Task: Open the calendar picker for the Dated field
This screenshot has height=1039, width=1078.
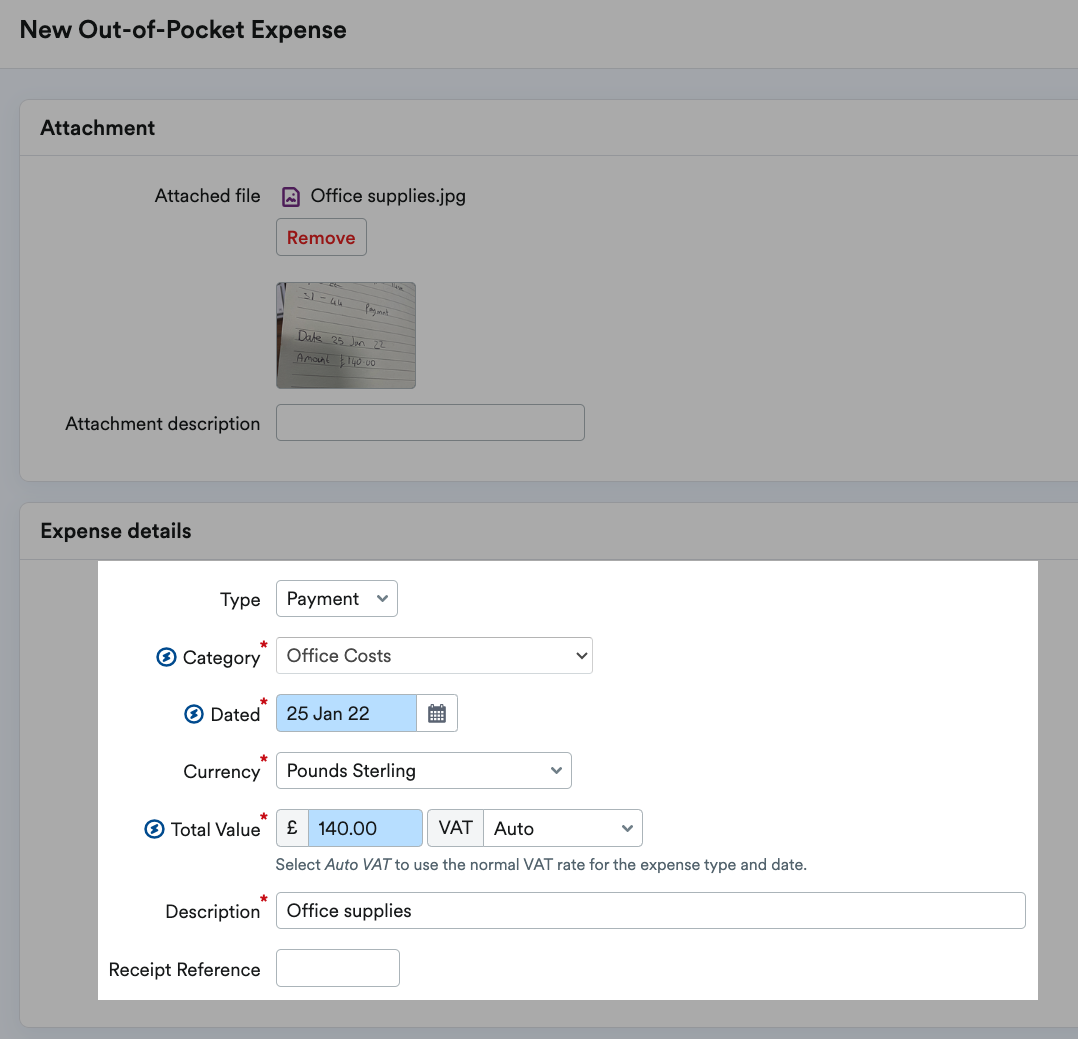Action: (437, 712)
